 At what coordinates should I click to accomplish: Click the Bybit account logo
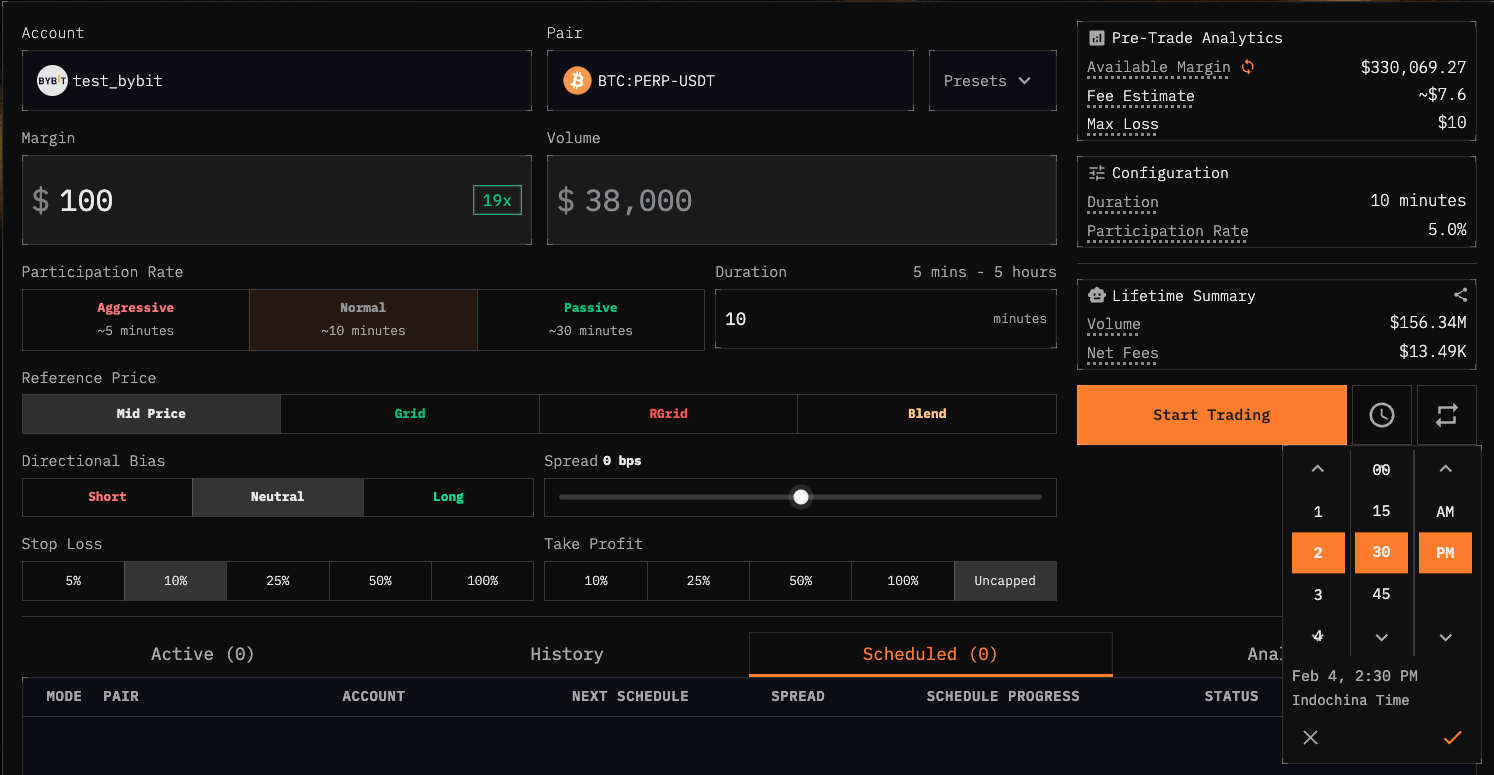(x=52, y=80)
